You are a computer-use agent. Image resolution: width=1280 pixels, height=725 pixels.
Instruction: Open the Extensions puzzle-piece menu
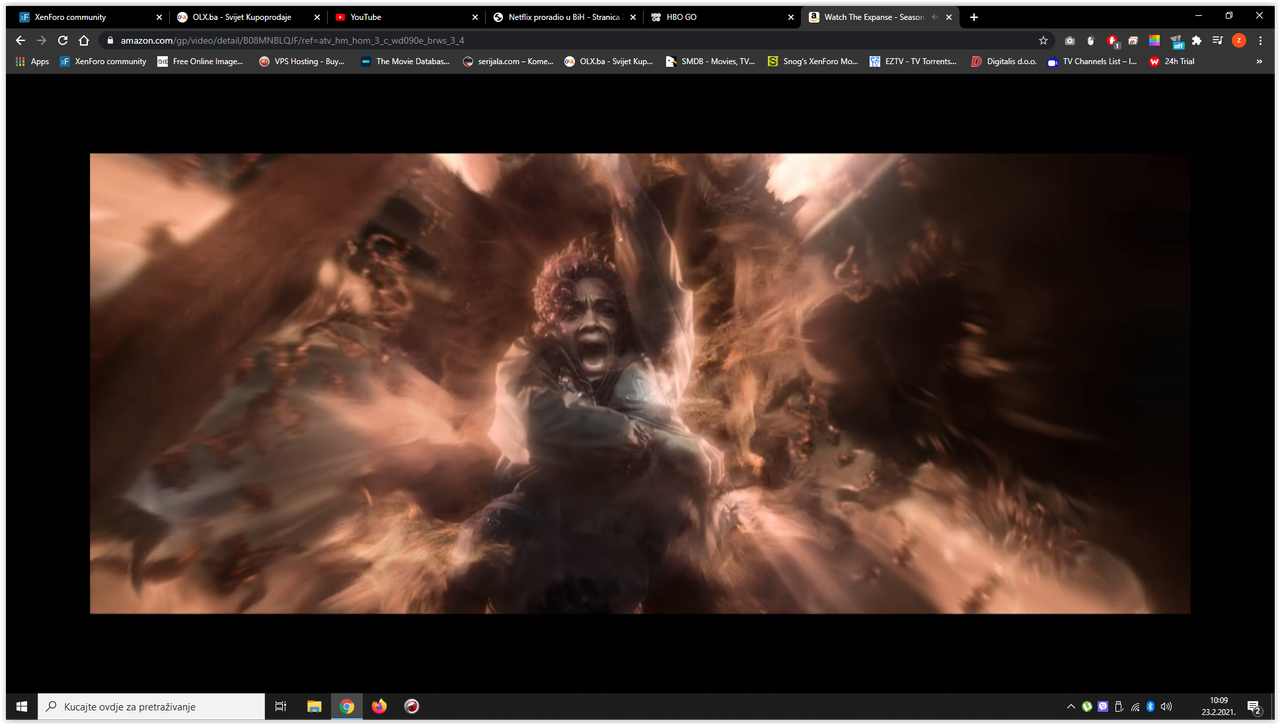[x=1196, y=41]
